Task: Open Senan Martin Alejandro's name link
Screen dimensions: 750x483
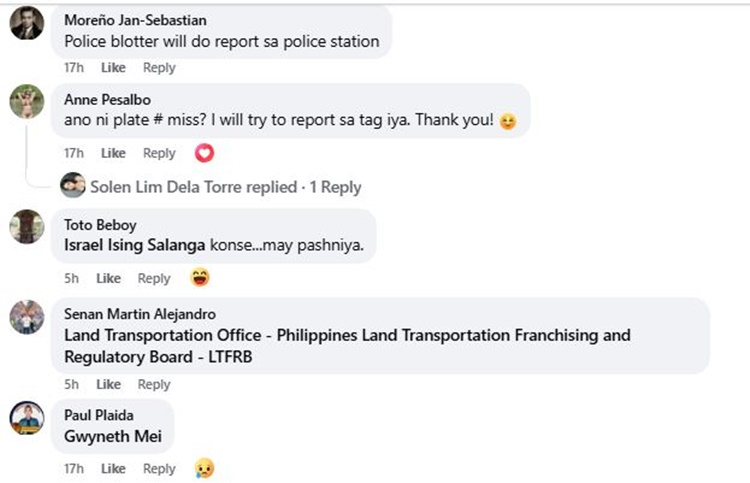Action: [x=139, y=314]
